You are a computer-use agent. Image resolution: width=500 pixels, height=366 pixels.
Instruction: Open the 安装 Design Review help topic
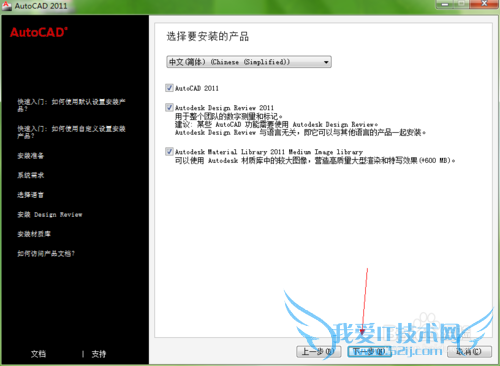(50, 214)
